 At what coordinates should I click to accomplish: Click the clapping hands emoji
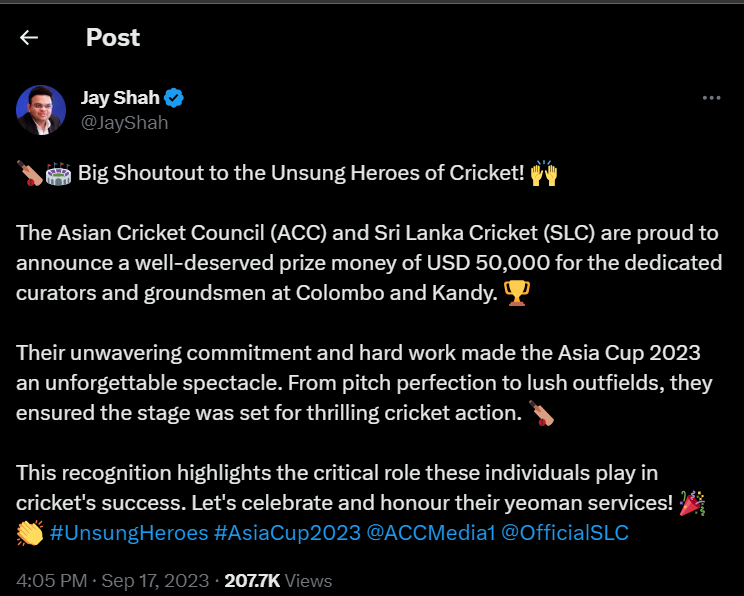tap(30, 533)
